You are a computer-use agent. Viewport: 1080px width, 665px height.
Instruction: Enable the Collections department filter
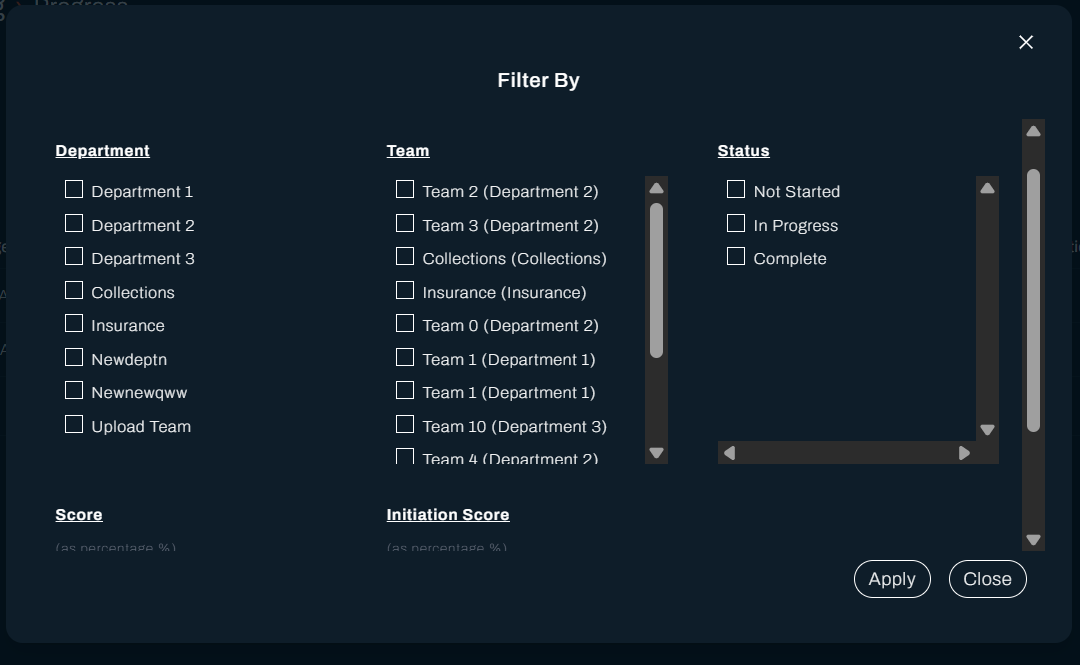pos(74,289)
